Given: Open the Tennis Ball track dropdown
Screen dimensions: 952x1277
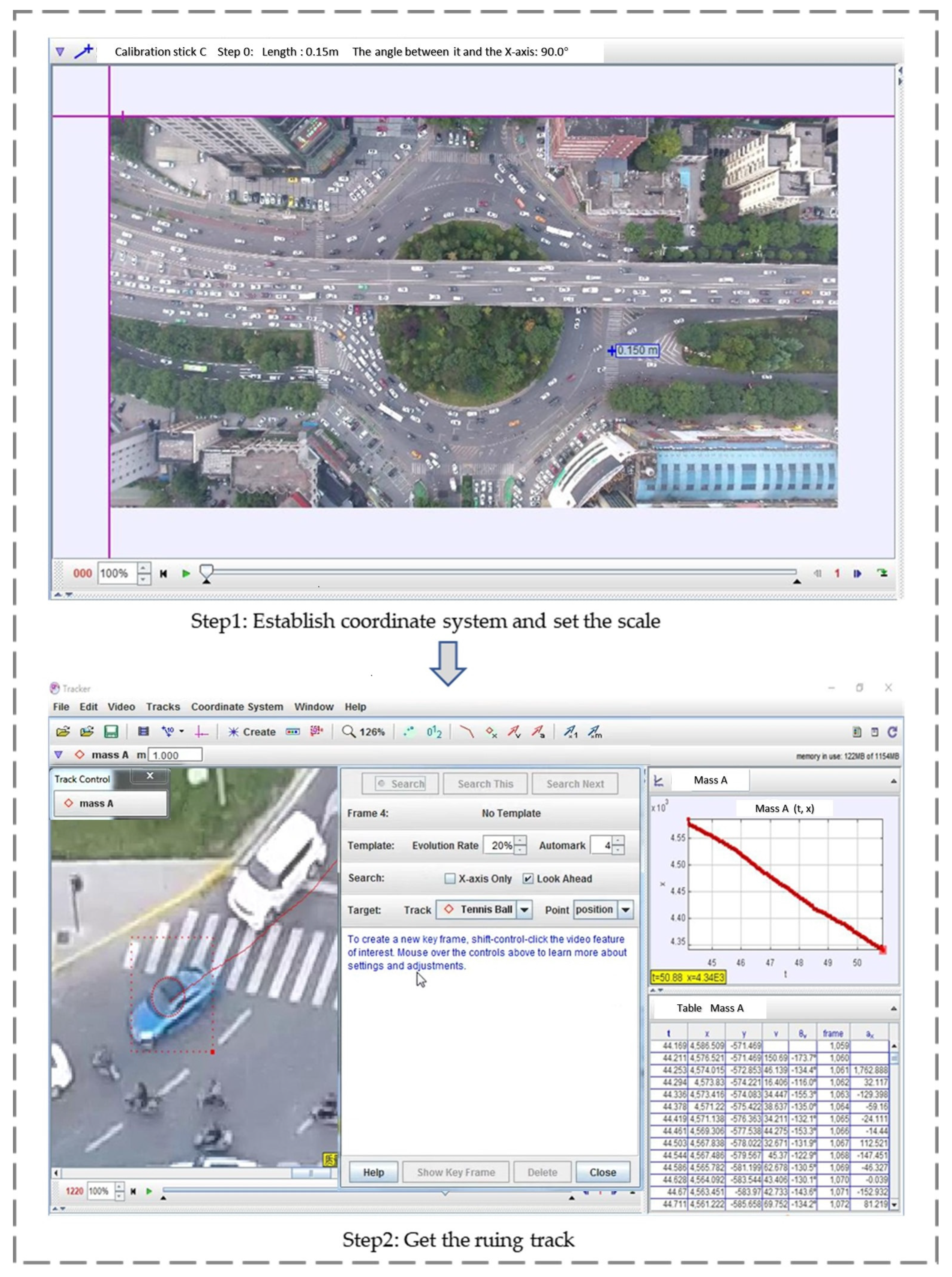Looking at the screenshot, I should pos(524,910).
